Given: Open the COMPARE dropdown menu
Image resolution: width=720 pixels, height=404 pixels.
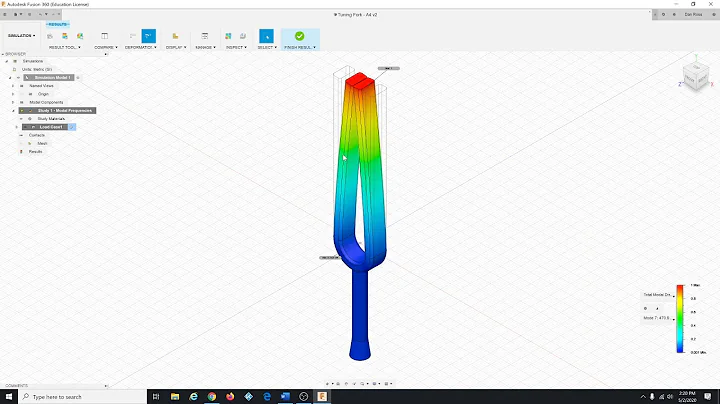Looking at the screenshot, I should point(106,47).
